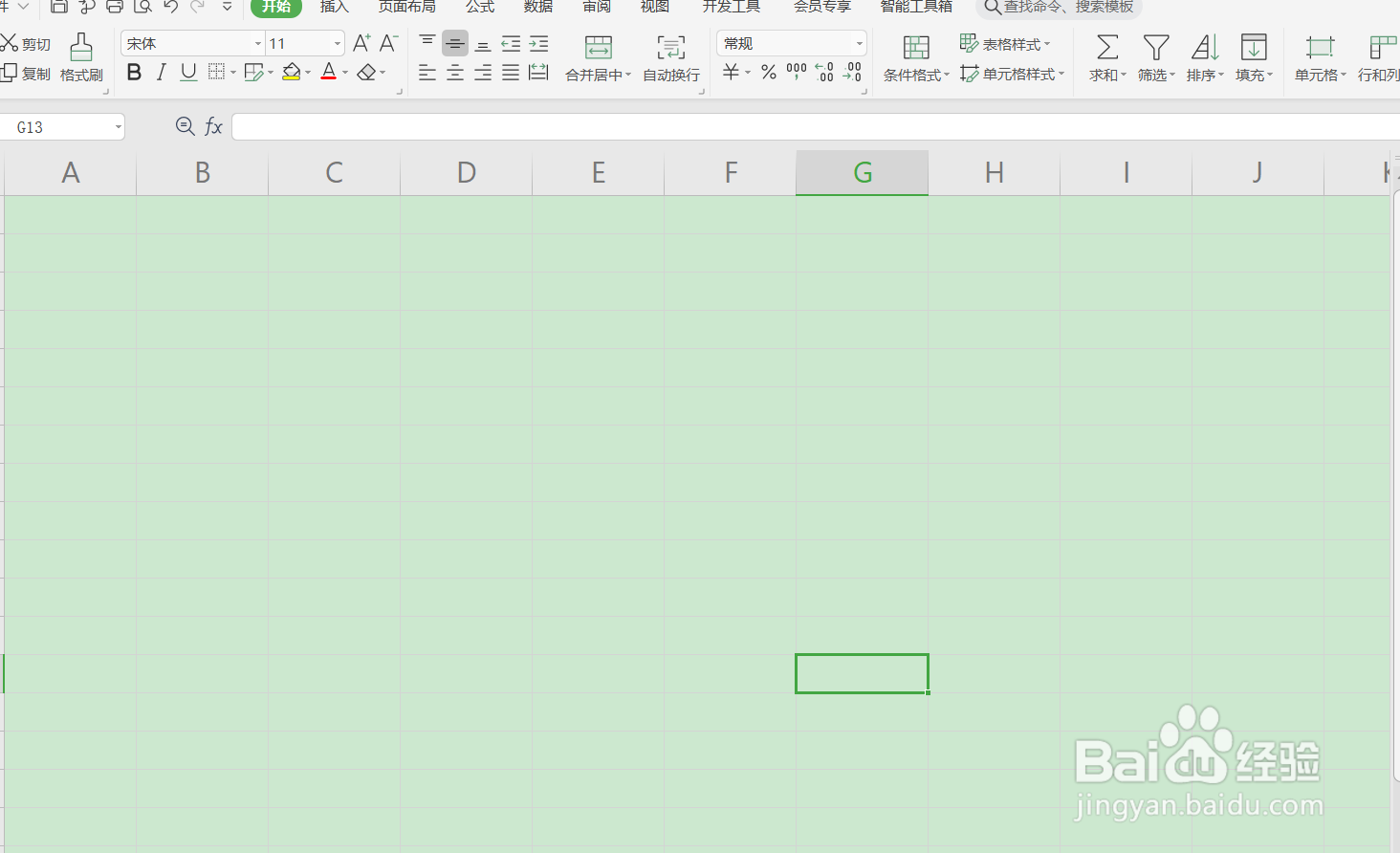The height and width of the screenshot is (853, 1400).
Task: Click the cell borders icon
Action: (217, 73)
